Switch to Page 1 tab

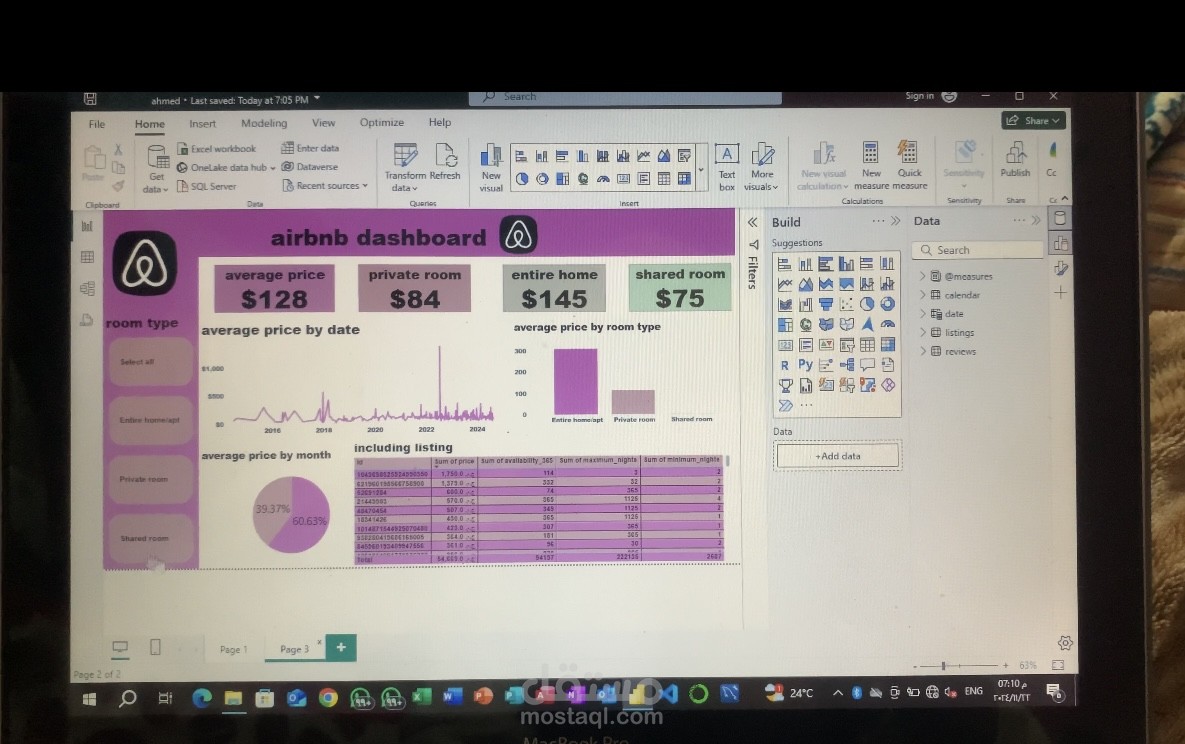[234, 649]
